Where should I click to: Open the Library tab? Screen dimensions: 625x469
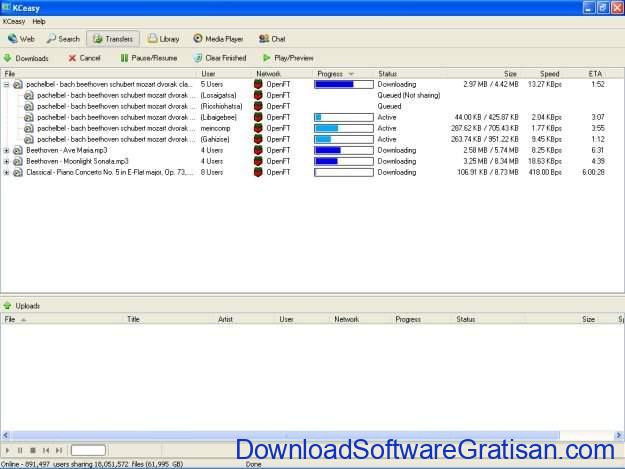[x=163, y=39]
